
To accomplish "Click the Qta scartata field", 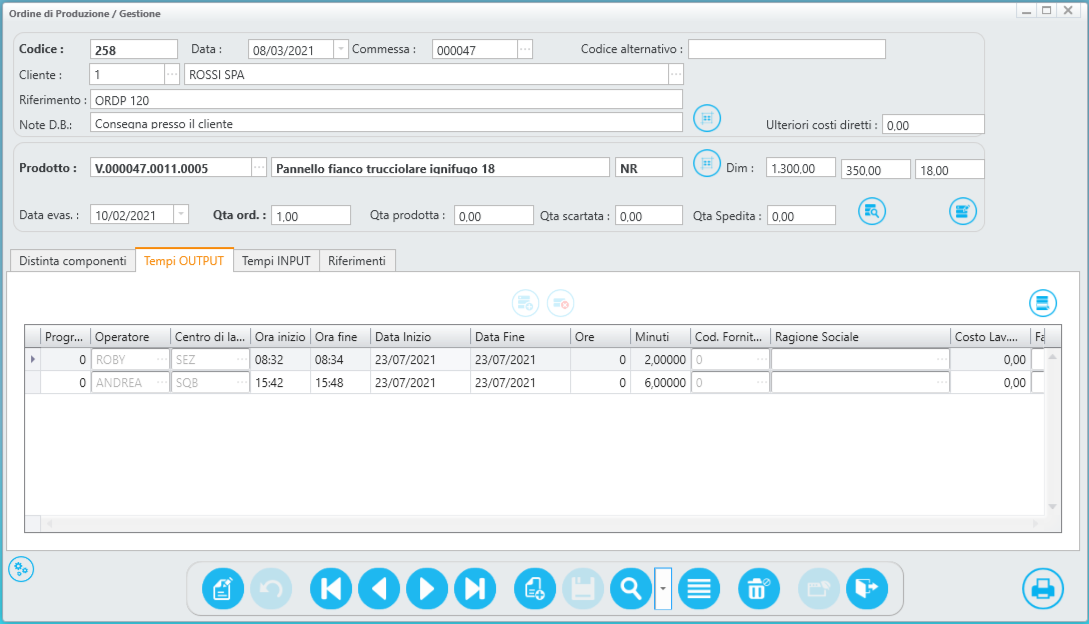I will [649, 215].
